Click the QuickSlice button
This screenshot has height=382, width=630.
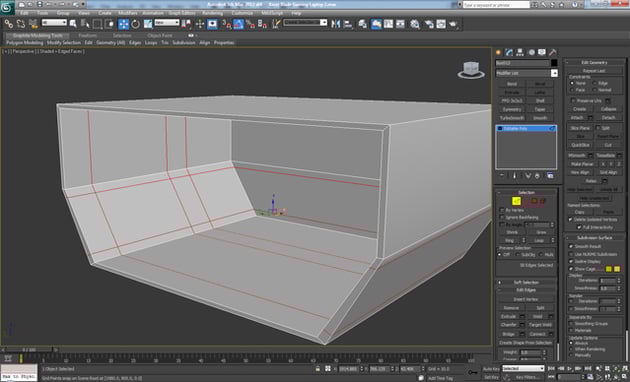580,145
